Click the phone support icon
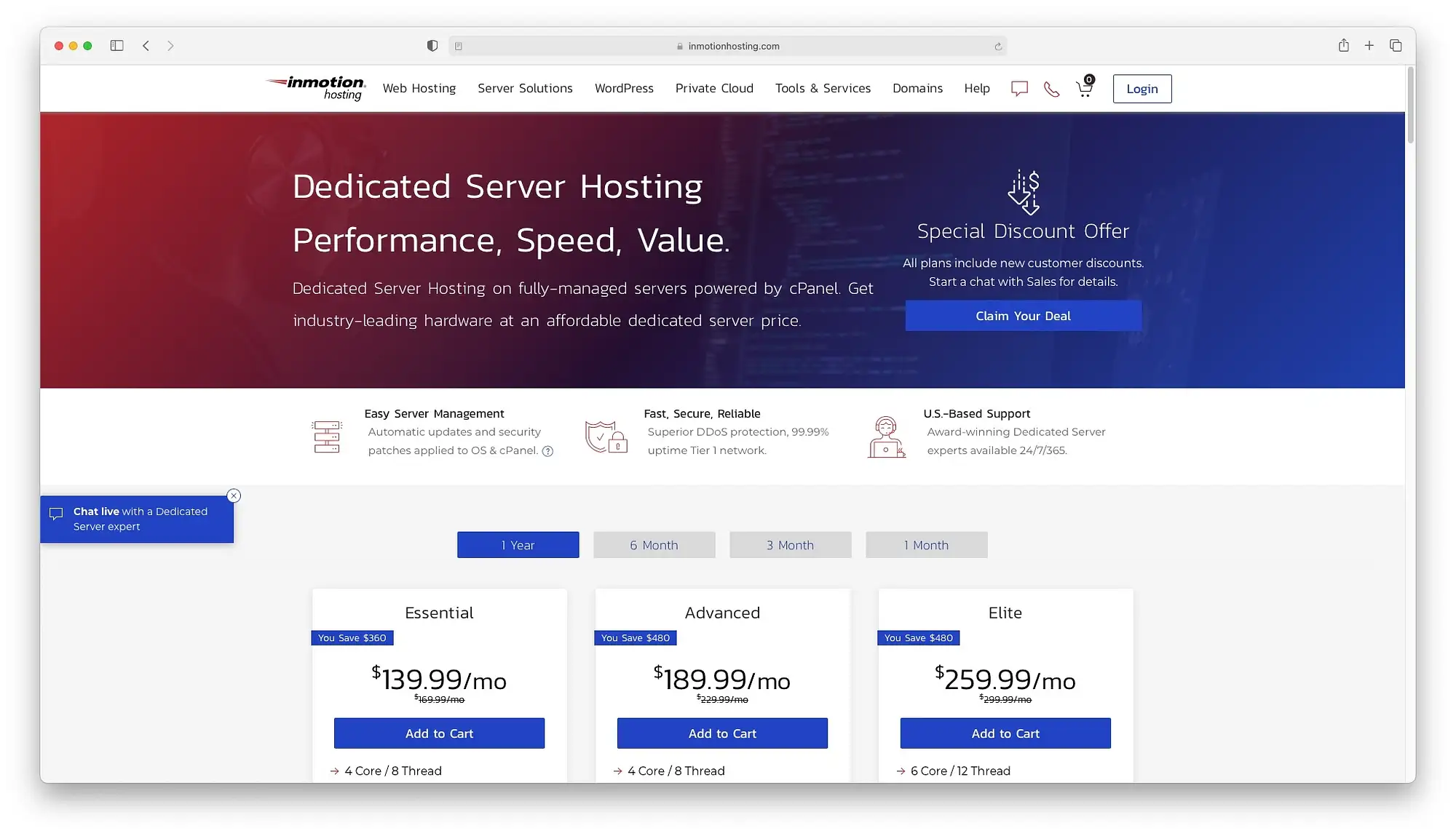The height and width of the screenshot is (836, 1456). [x=1051, y=88]
